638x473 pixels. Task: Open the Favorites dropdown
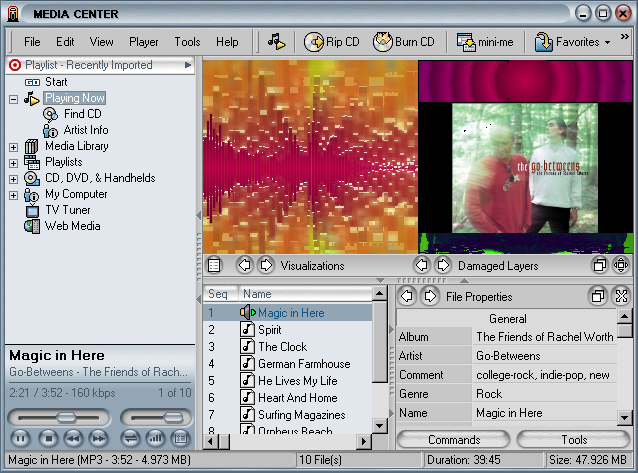pos(572,42)
